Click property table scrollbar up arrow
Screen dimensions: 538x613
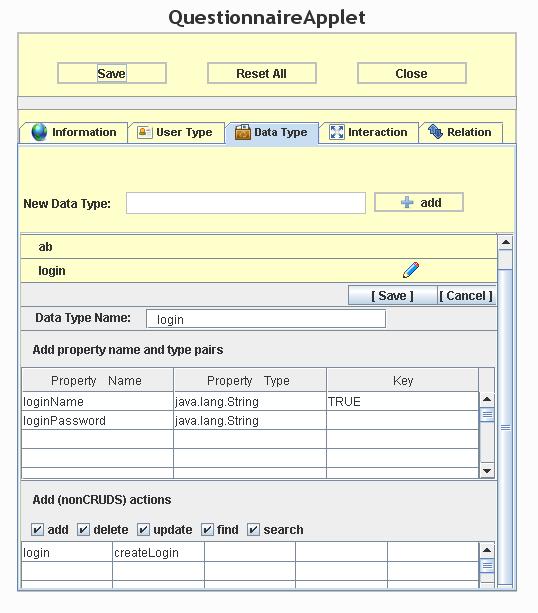point(487,399)
